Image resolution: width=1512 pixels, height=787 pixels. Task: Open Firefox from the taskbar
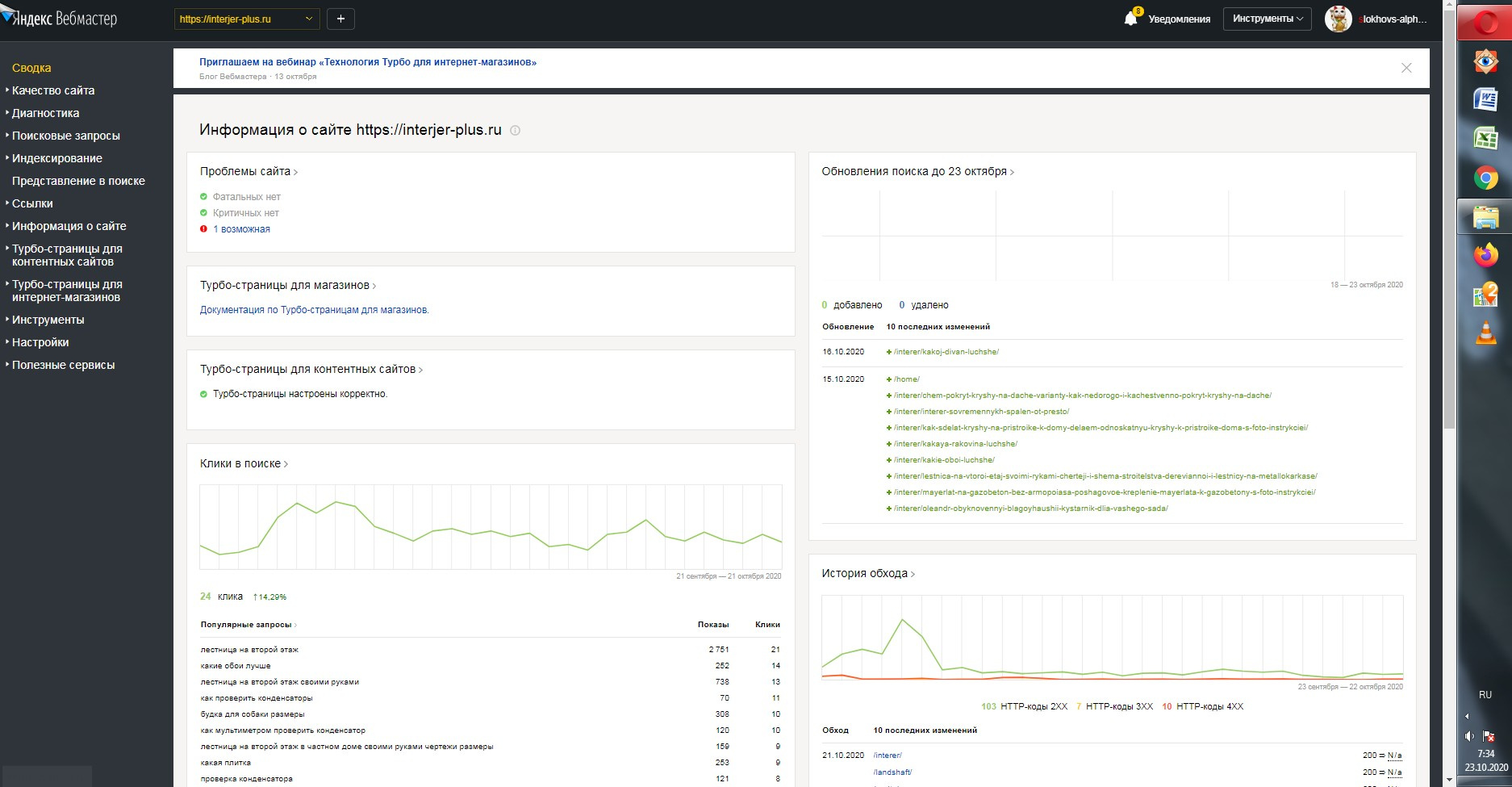[x=1485, y=255]
